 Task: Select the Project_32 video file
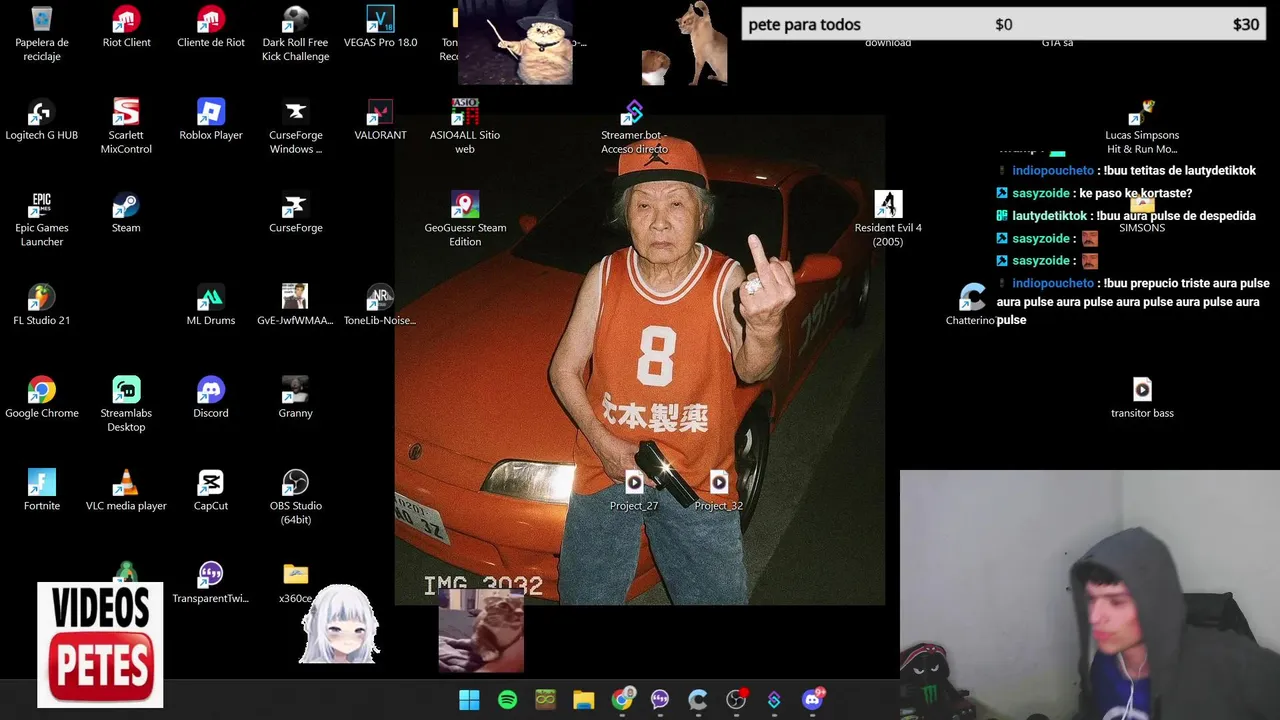719,491
